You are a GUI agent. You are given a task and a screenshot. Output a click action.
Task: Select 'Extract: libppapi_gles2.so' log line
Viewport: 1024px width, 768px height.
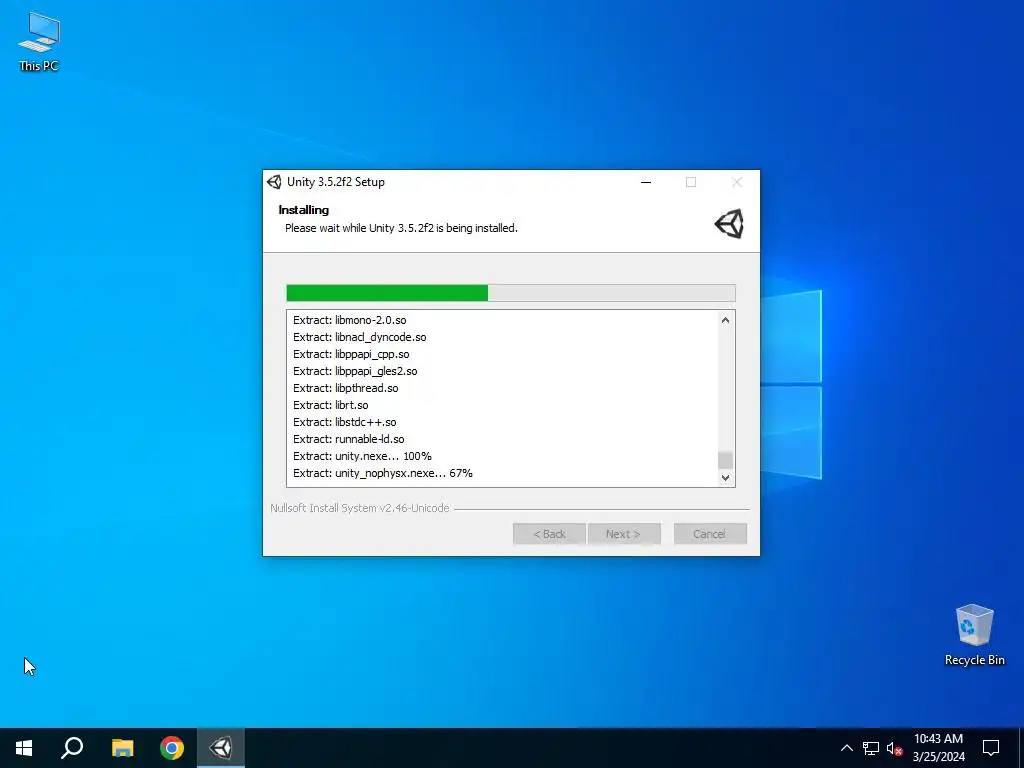(x=355, y=371)
